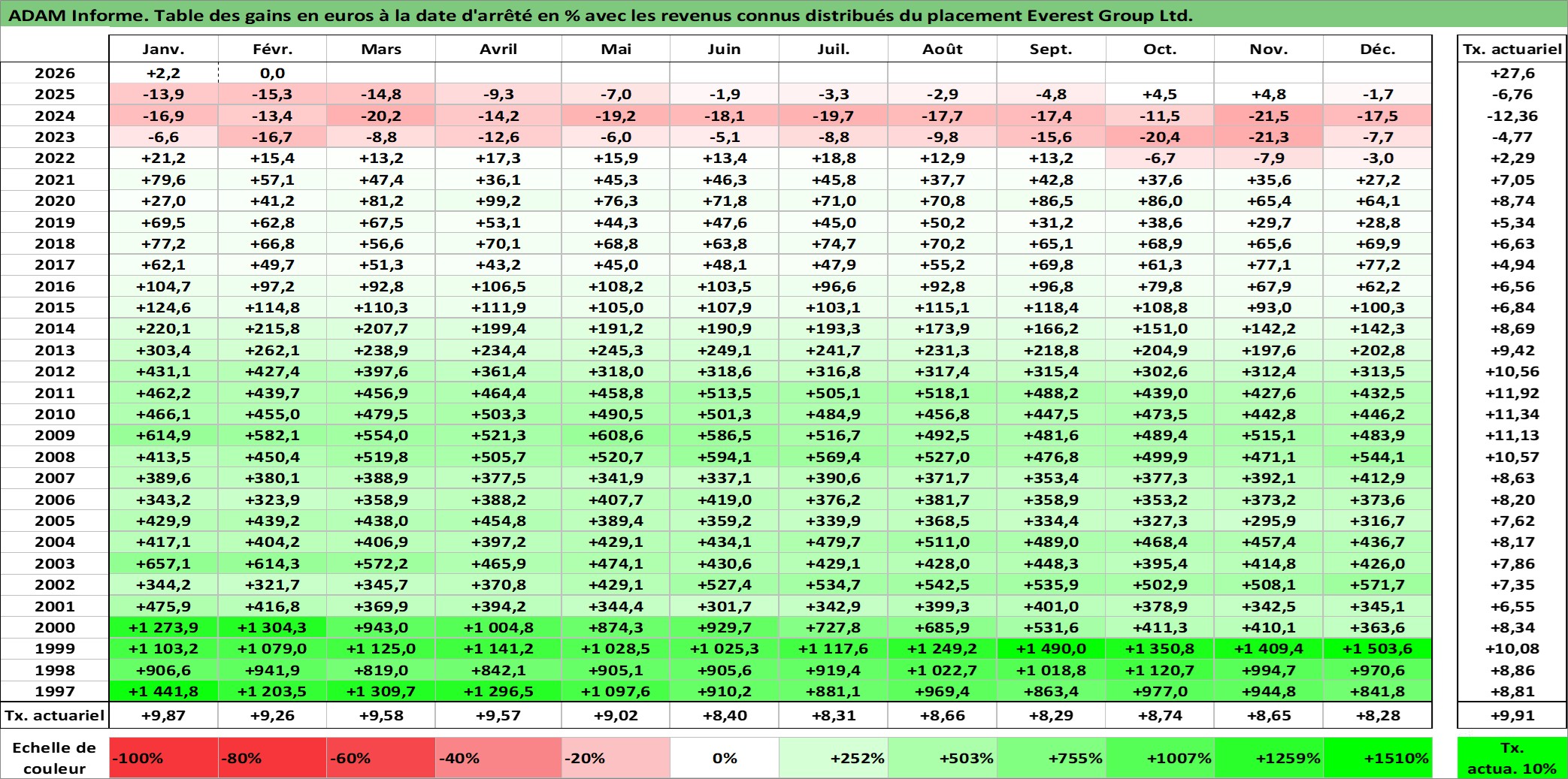Click the '+104,7' January 2016 cell

click(x=164, y=286)
